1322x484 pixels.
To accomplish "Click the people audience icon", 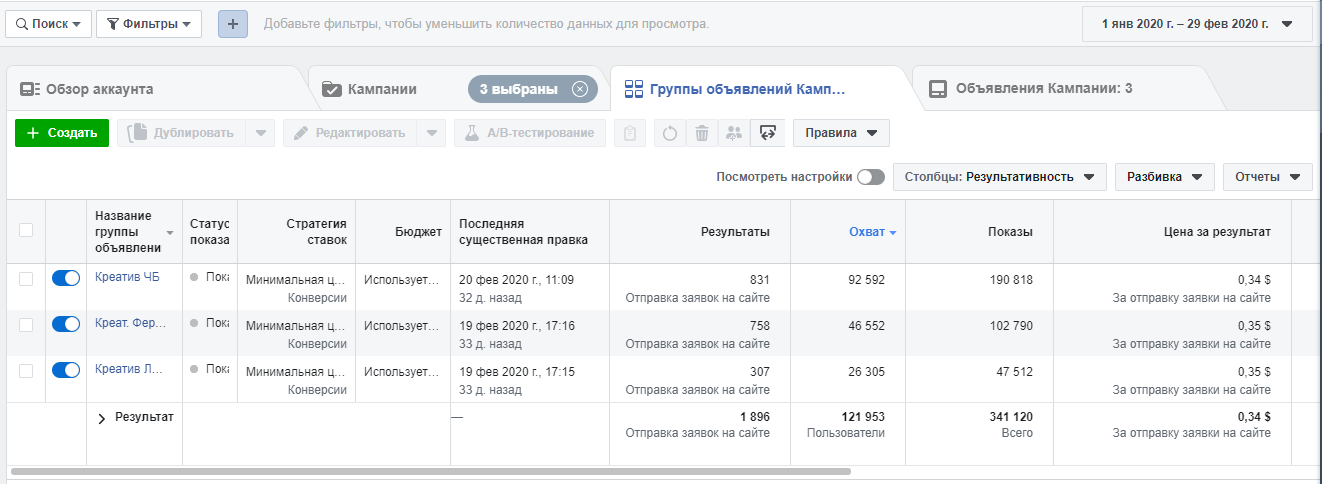I will (734, 133).
